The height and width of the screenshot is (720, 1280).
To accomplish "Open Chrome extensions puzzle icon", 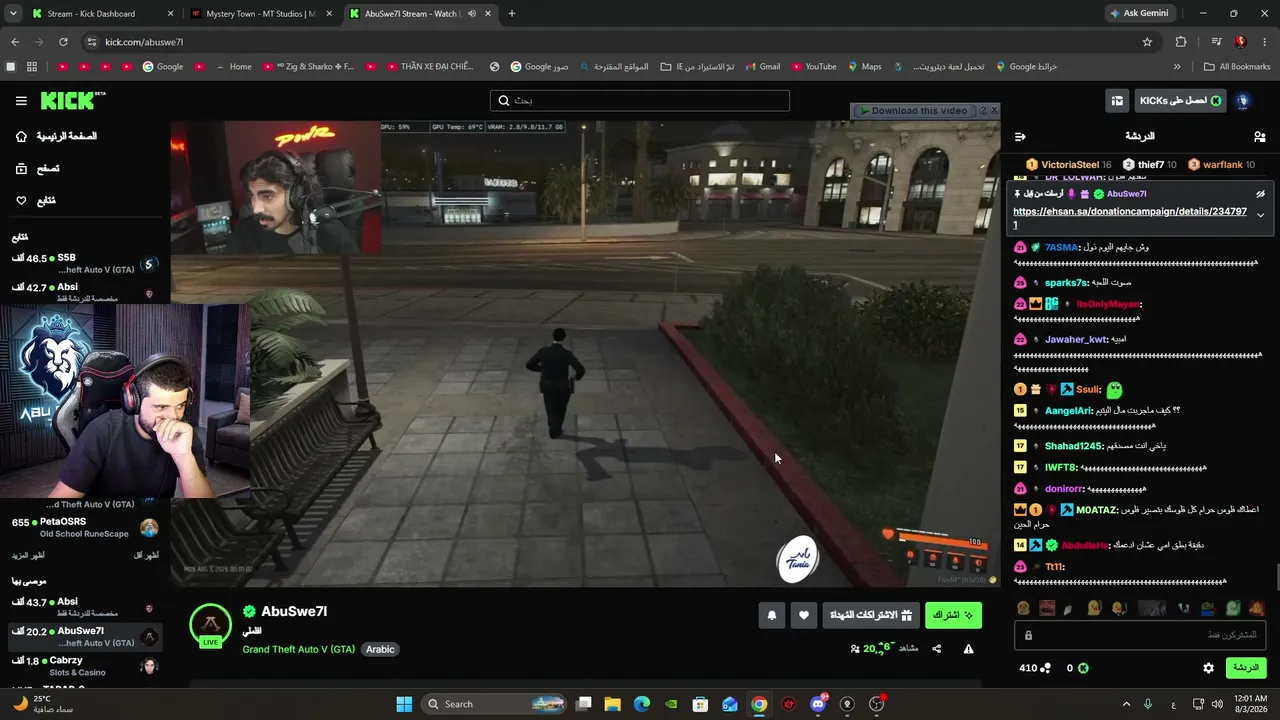I will pos(1181,42).
